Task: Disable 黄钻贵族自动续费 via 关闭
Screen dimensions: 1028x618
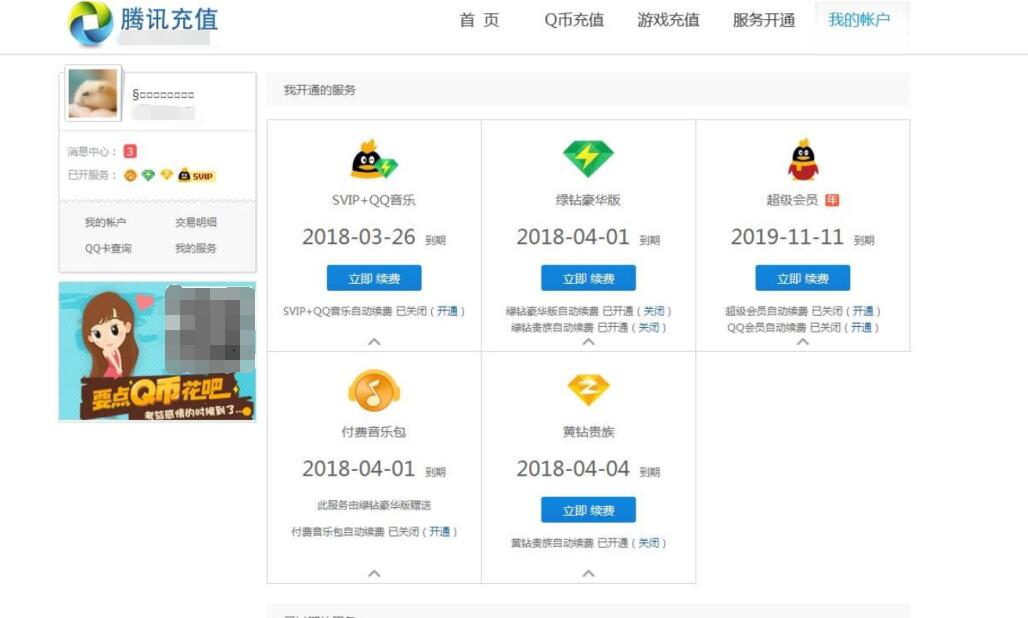Action: click(648, 543)
